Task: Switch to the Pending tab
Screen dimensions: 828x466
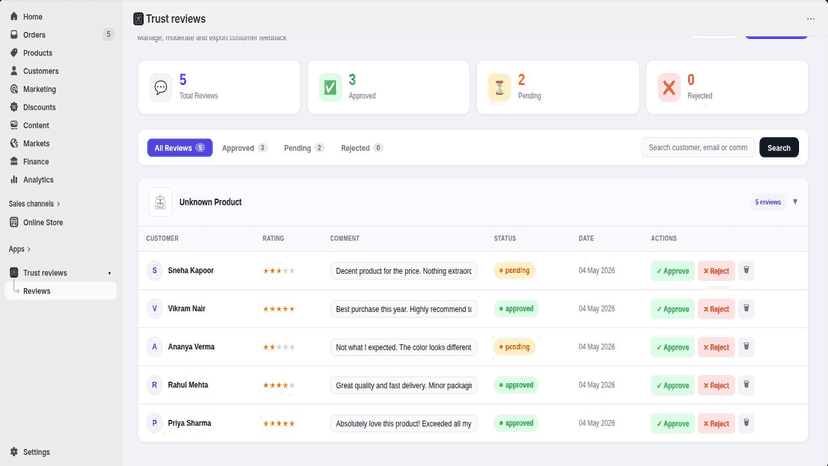Action: coord(304,148)
